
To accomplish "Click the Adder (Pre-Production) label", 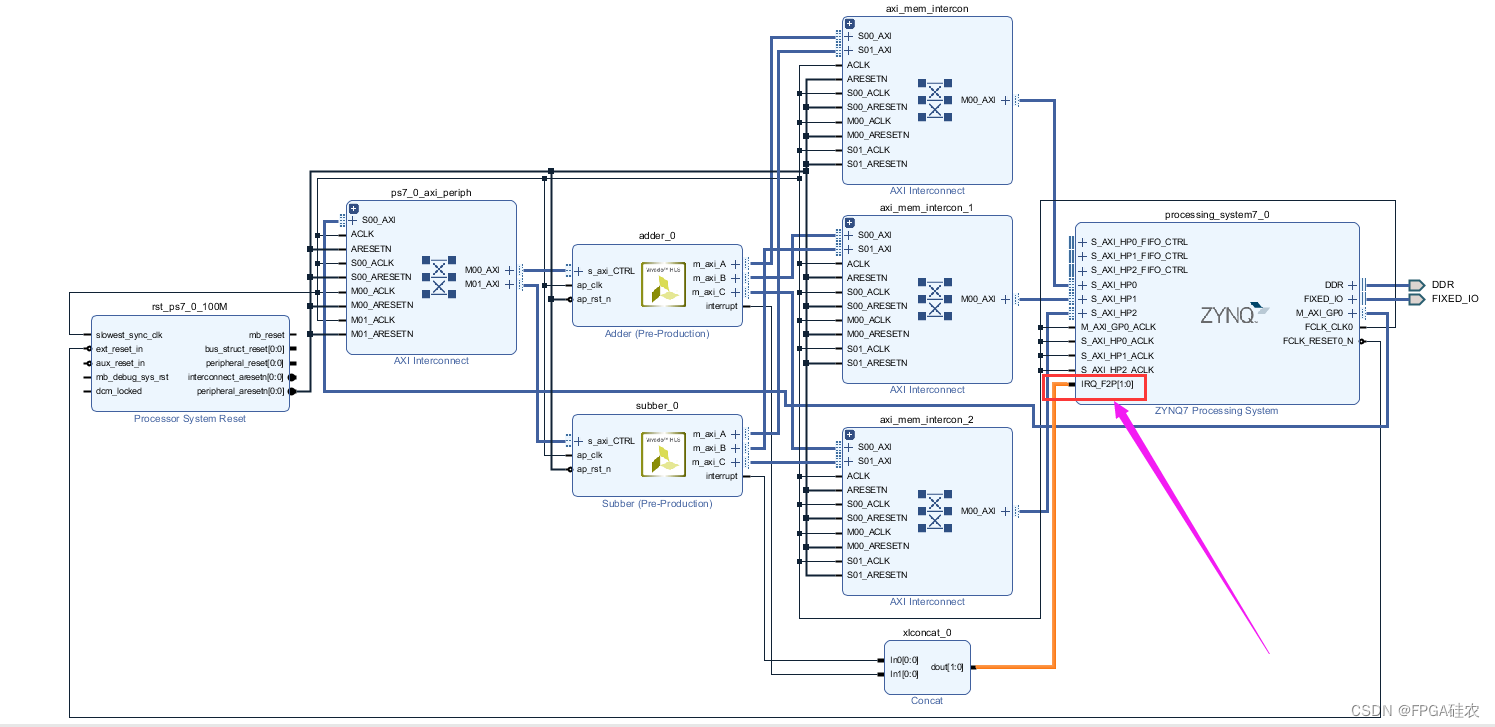I will point(657,333).
